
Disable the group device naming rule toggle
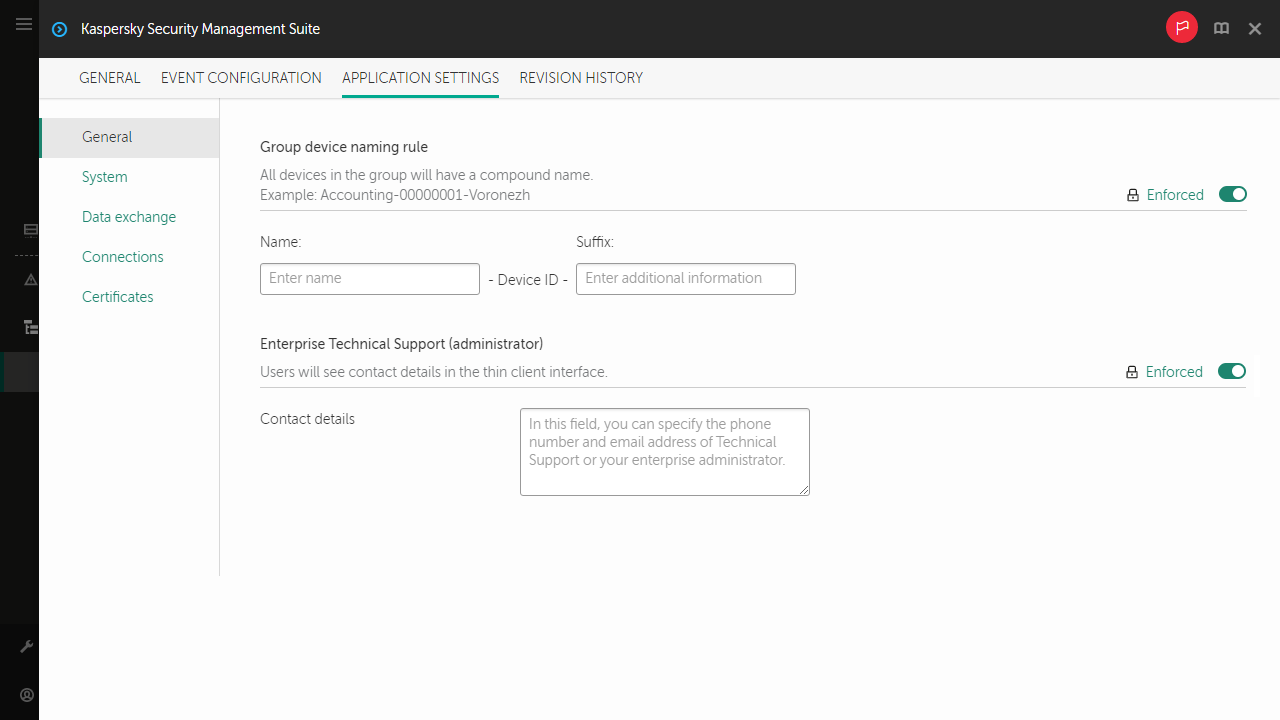(x=1232, y=194)
